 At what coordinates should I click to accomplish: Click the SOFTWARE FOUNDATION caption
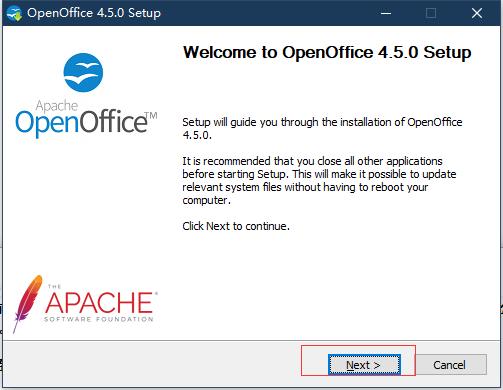pyautogui.click(x=99, y=319)
